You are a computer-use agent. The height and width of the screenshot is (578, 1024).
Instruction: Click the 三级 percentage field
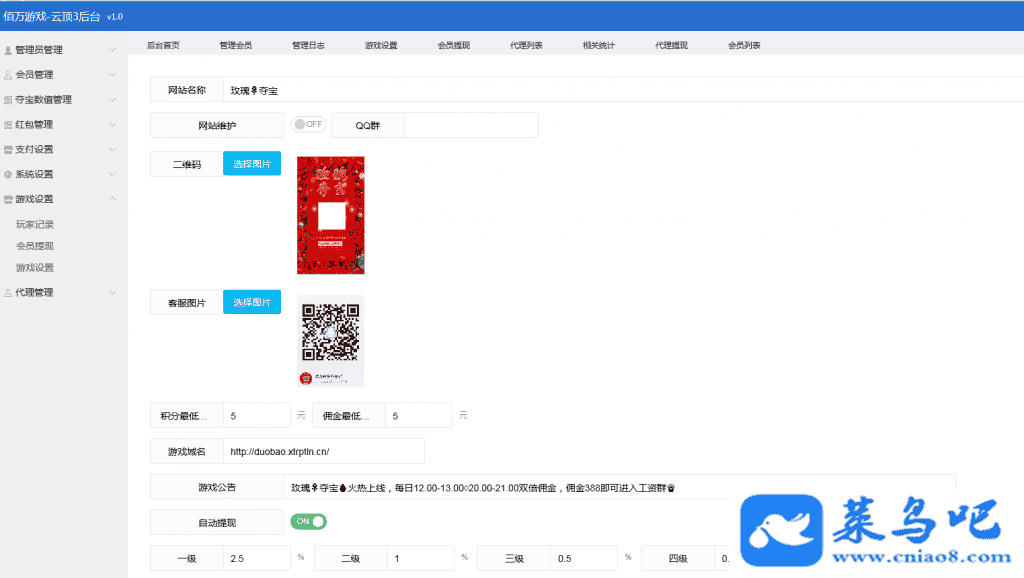click(x=584, y=558)
